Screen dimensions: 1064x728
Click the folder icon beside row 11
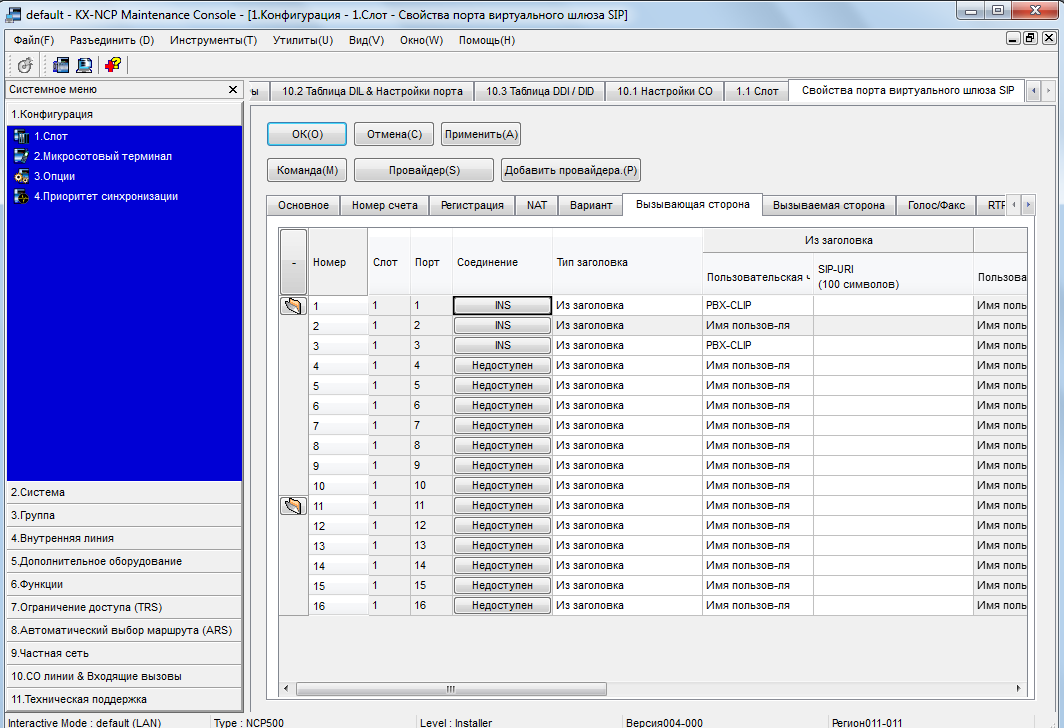tap(293, 506)
